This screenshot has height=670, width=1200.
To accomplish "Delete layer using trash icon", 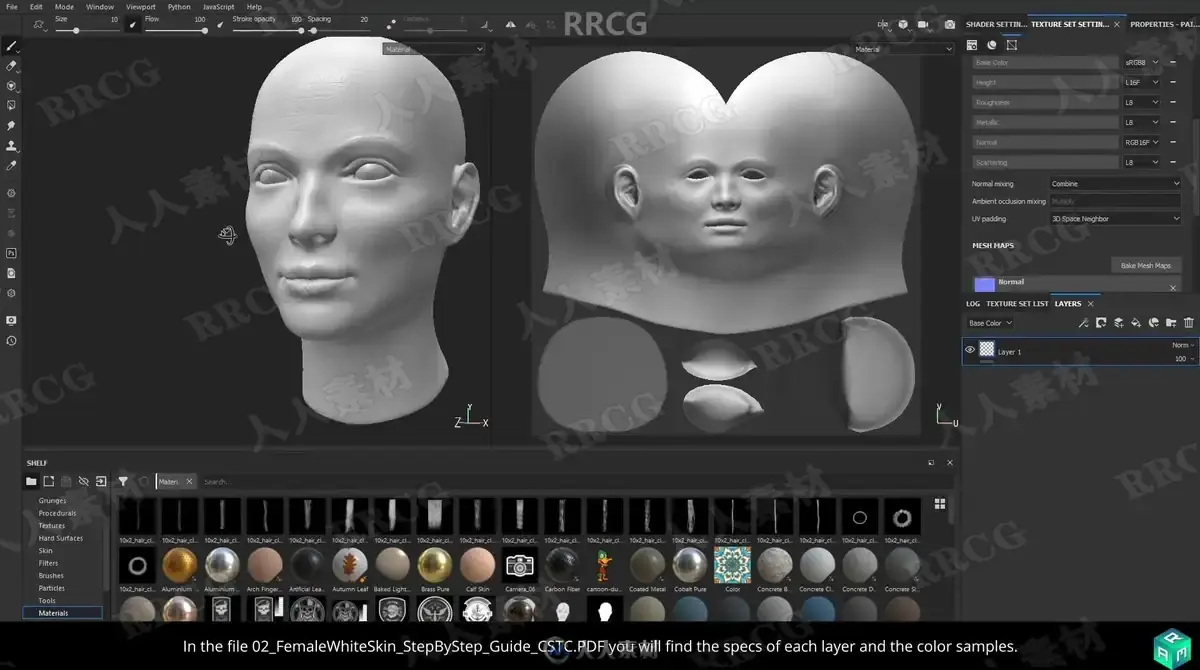I will tap(1188, 323).
